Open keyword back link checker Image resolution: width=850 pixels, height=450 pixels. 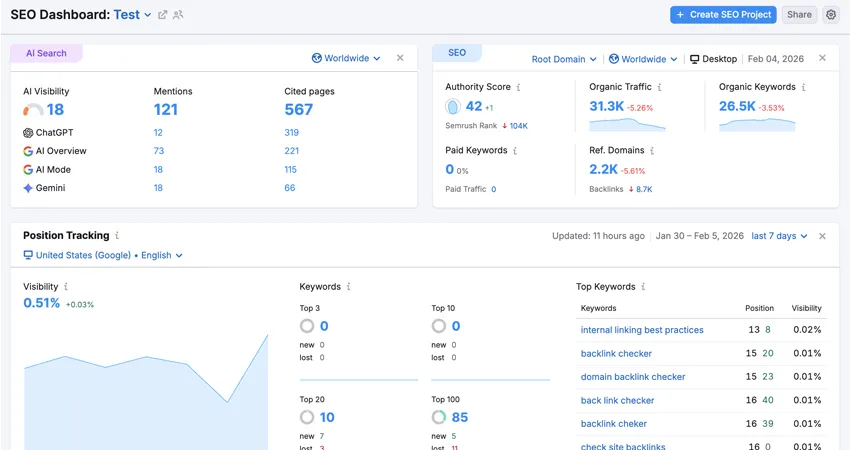point(617,401)
